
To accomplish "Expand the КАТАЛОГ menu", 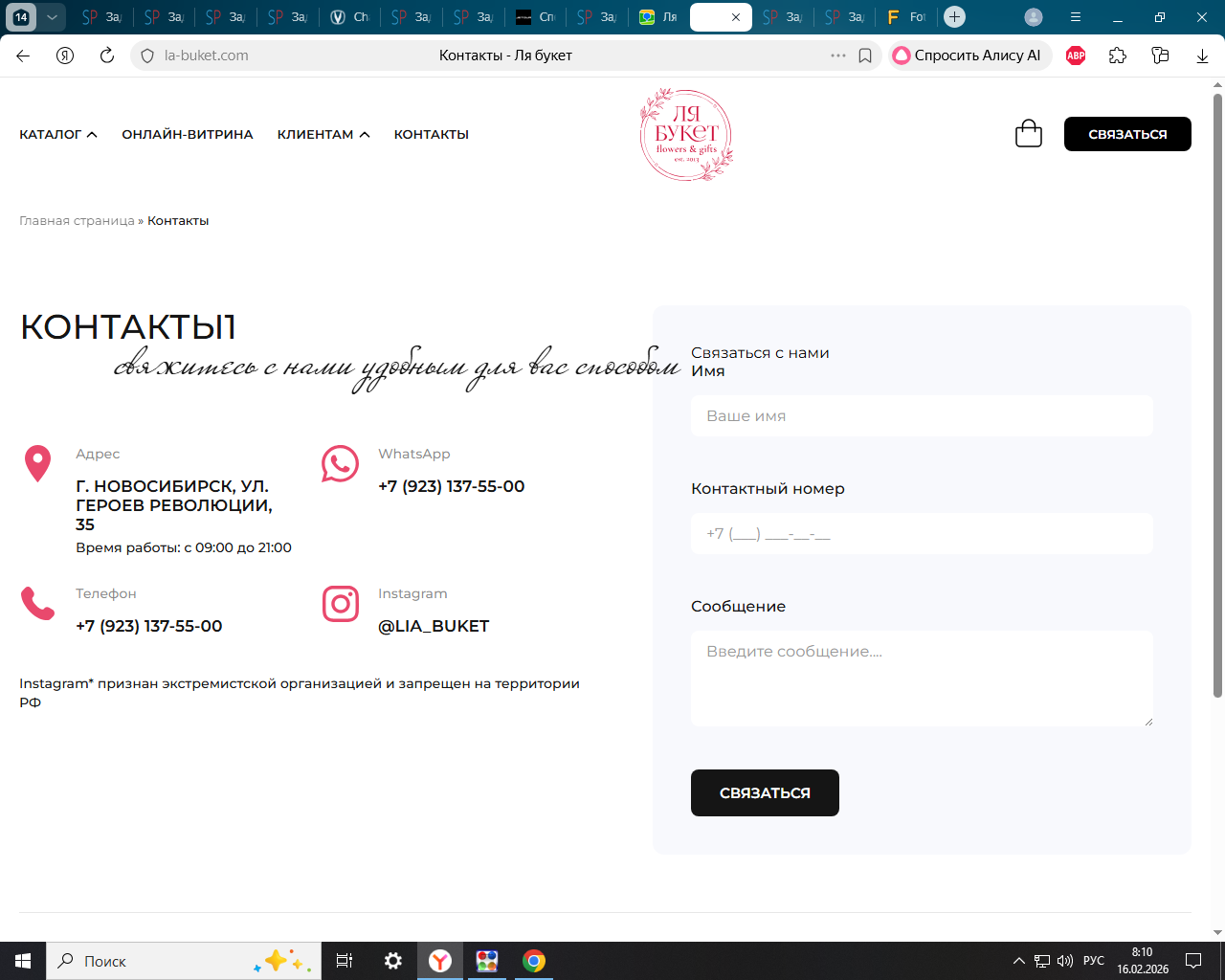I will (58, 135).
